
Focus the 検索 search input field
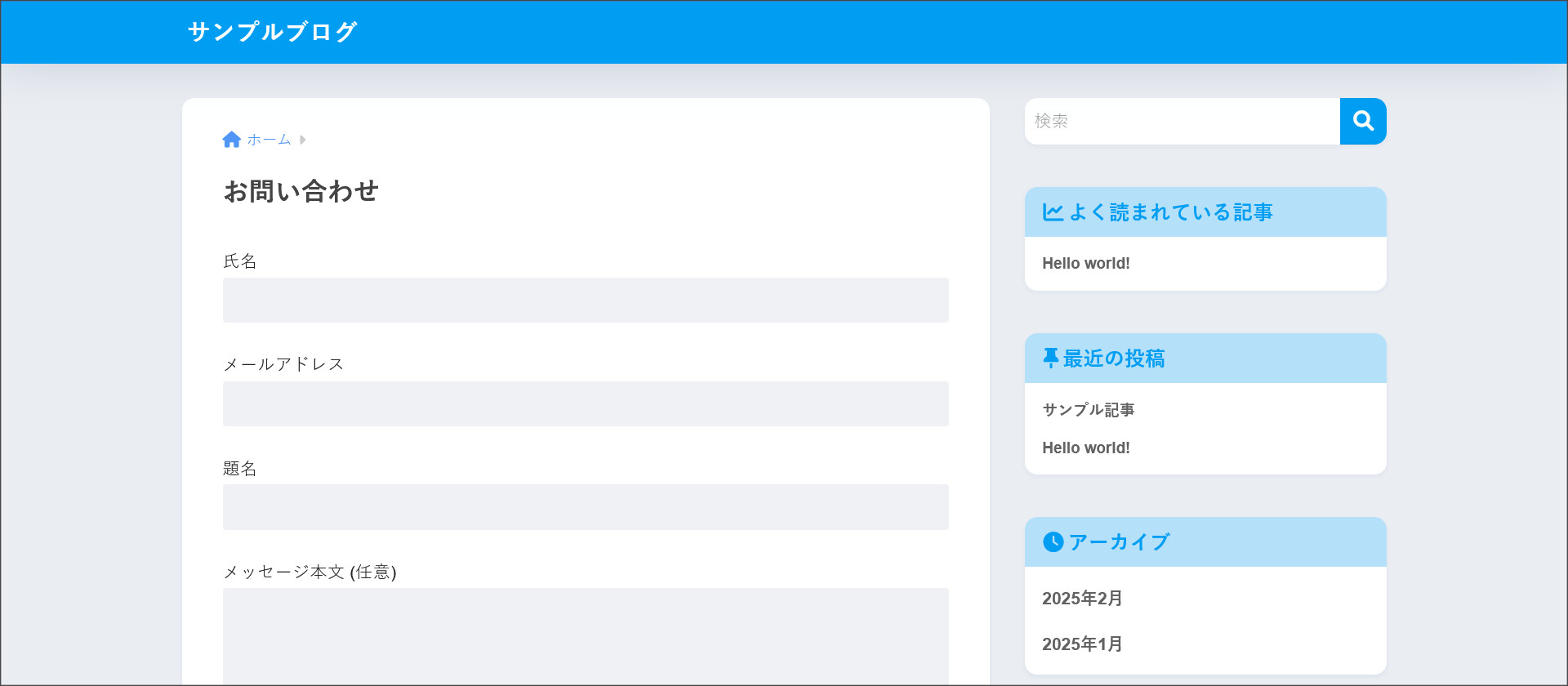(1181, 121)
